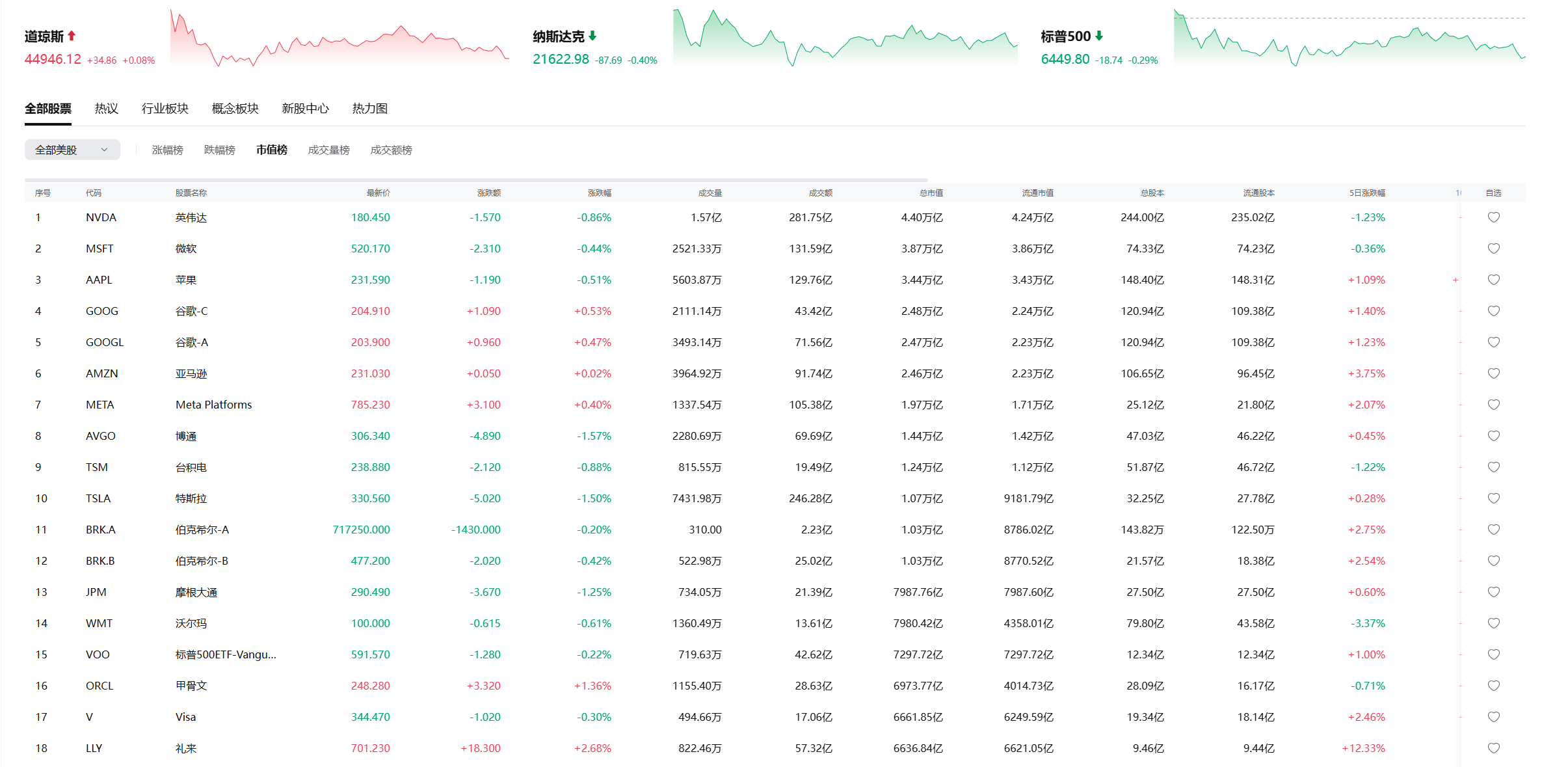Click heart icon in AAPL row
The height and width of the screenshot is (767, 1568).
[1493, 280]
